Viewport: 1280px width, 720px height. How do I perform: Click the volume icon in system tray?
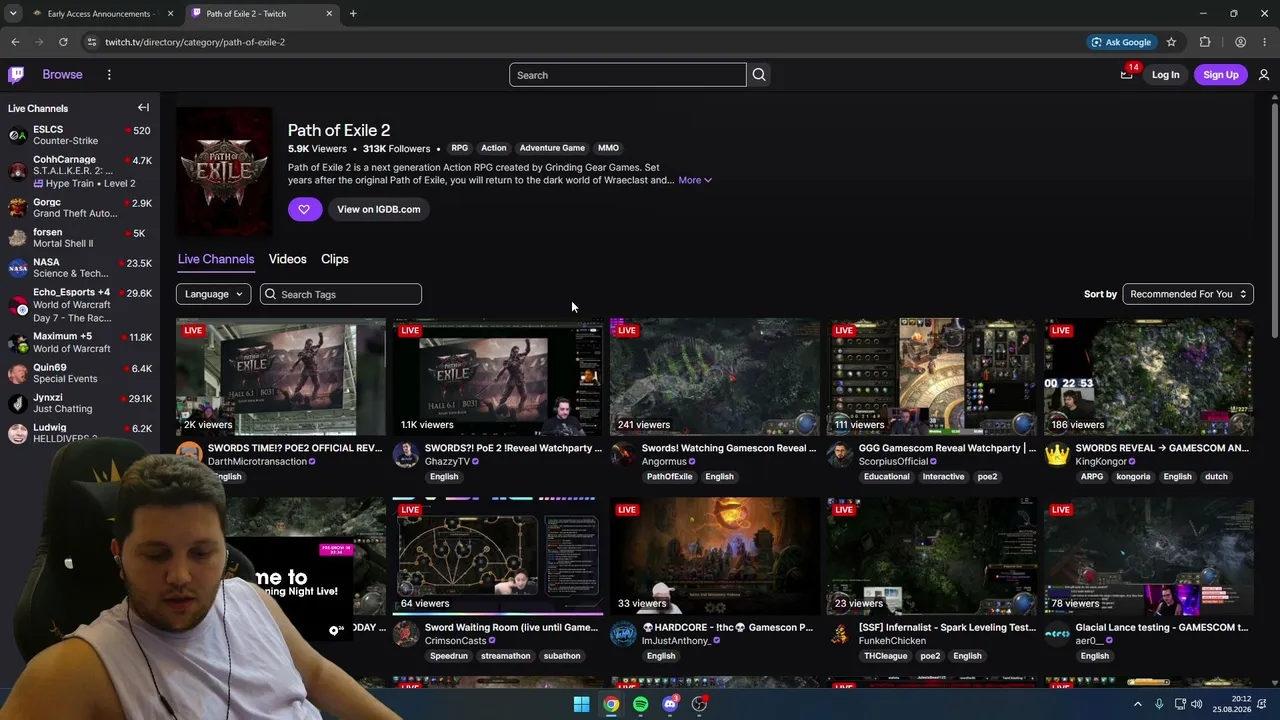click(1197, 704)
